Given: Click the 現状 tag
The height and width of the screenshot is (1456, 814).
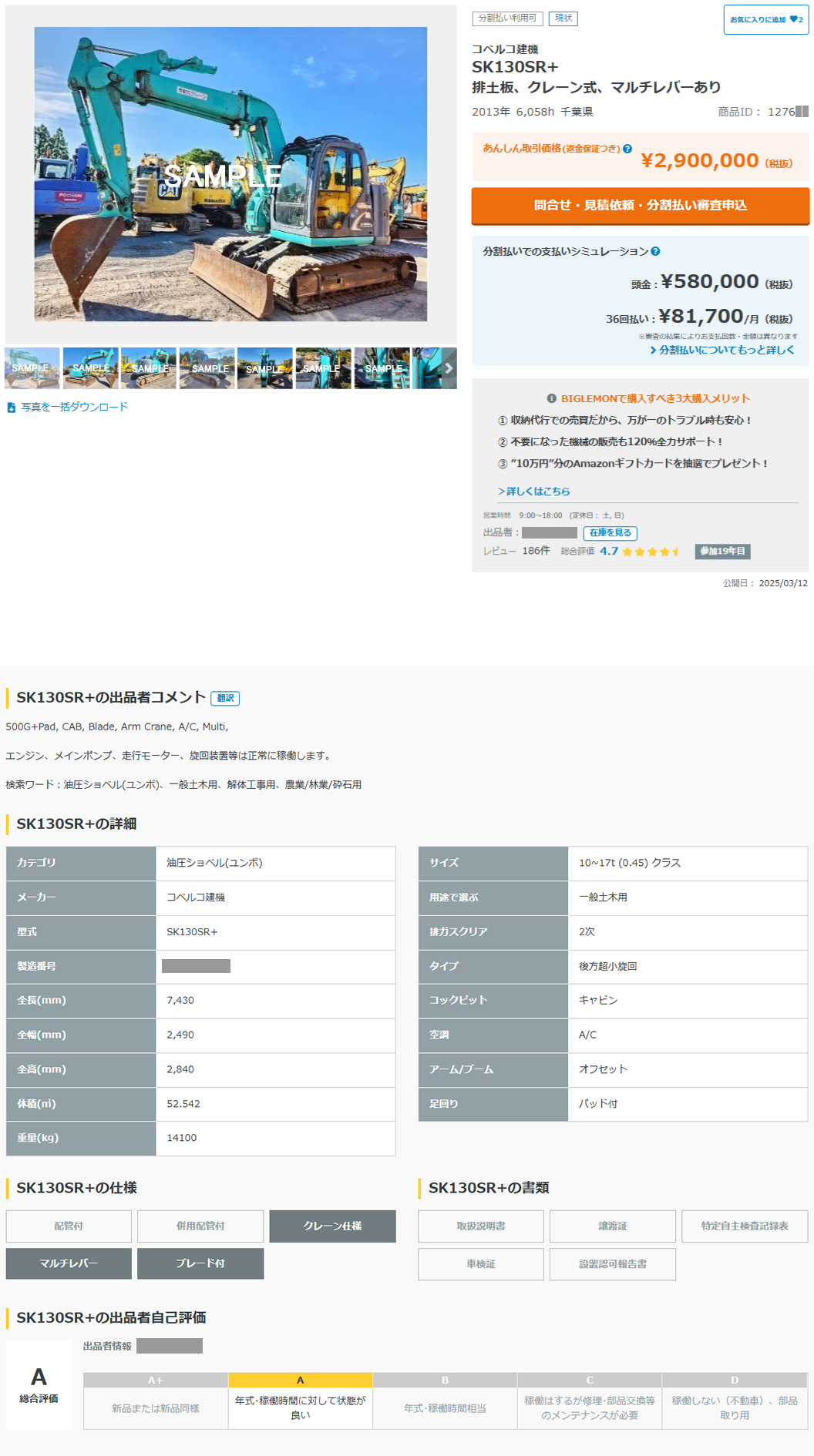Looking at the screenshot, I should point(563,18).
